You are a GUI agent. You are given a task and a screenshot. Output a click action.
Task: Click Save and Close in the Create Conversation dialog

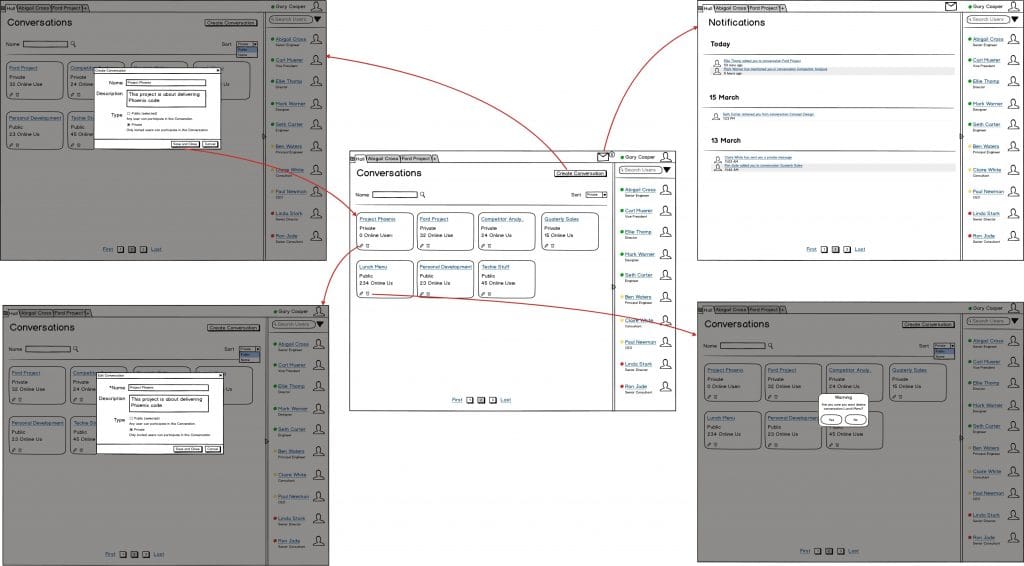coord(185,144)
